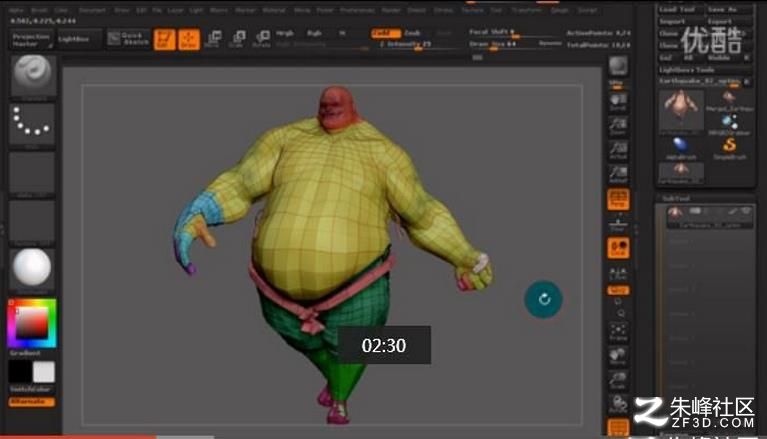The image size is (767, 439).
Task: Open the Material menu
Action: [274, 10]
